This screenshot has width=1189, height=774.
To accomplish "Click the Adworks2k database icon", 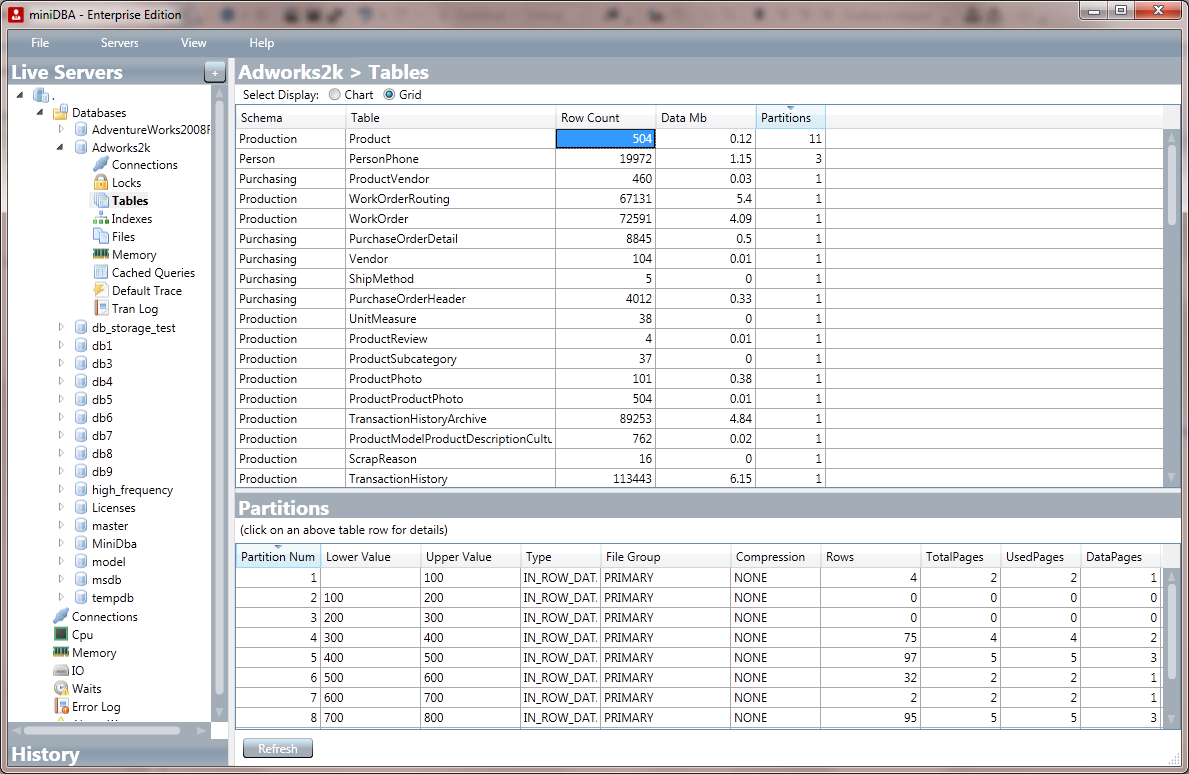I will point(81,147).
